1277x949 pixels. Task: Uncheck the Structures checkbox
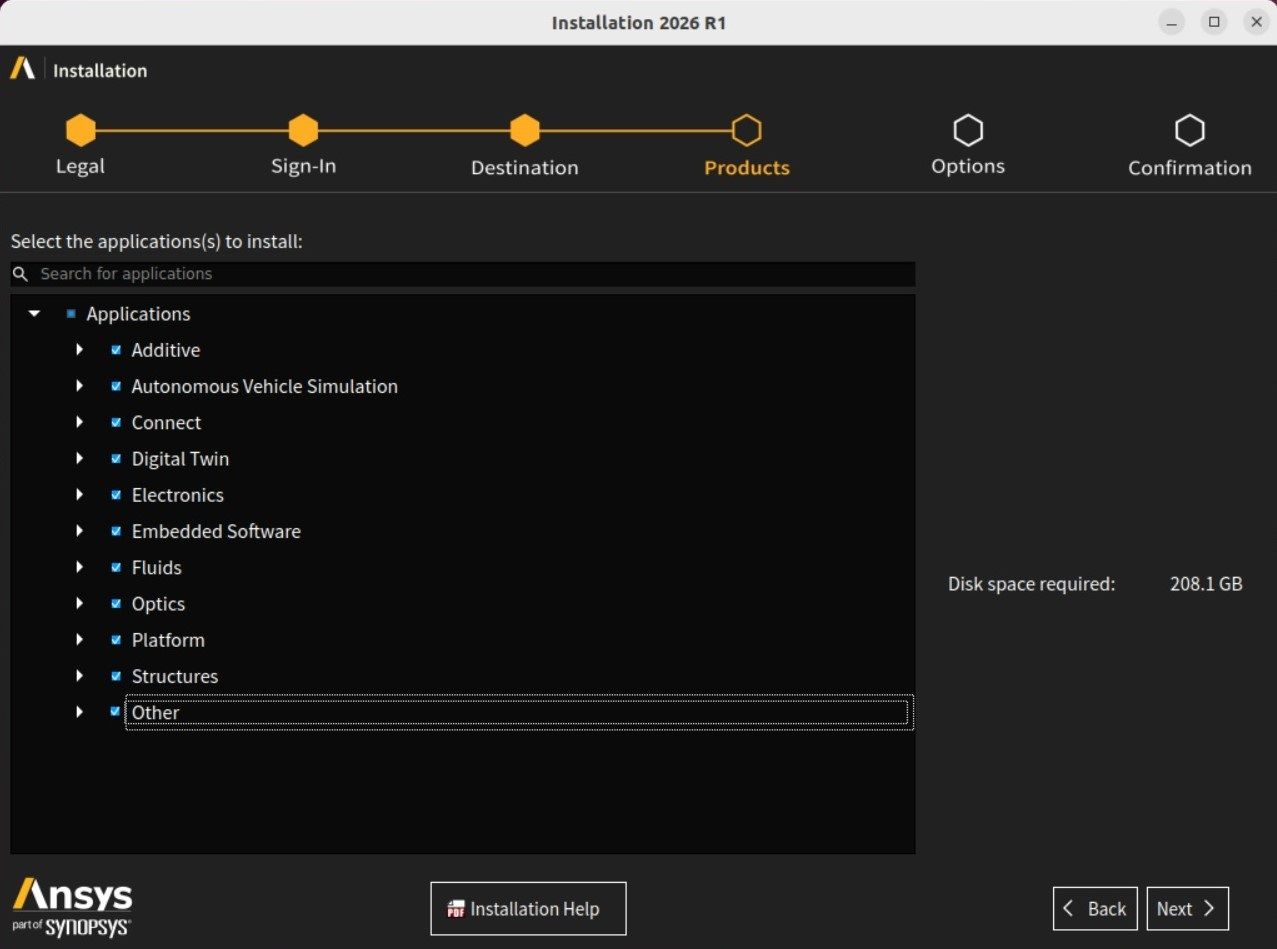click(x=116, y=676)
